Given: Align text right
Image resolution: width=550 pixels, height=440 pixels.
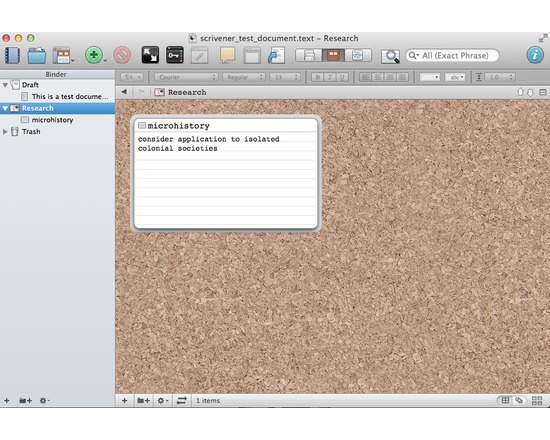Looking at the screenshot, I should 390,77.
